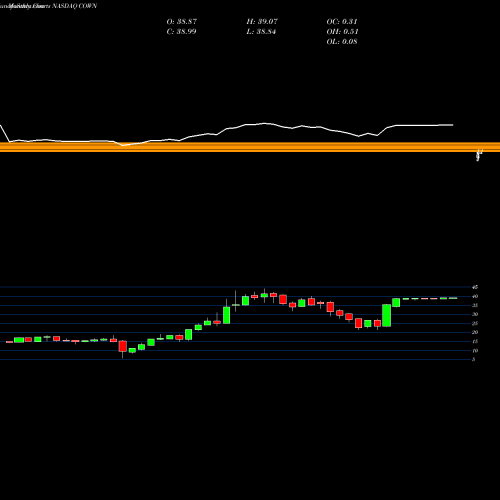
Task: Select the close value C: 38.99
Action: pos(181,32)
